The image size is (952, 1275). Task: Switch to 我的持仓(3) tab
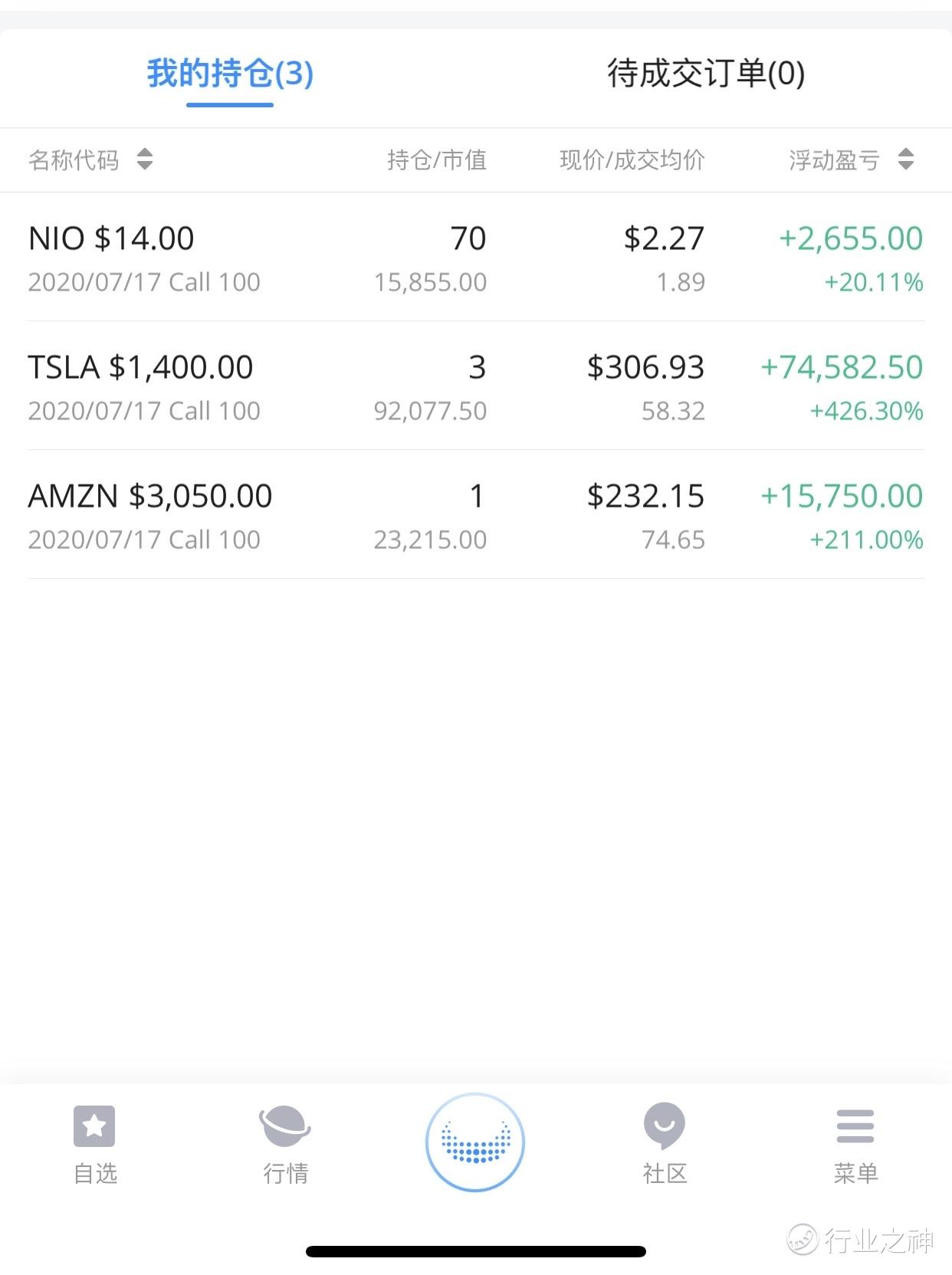click(230, 74)
